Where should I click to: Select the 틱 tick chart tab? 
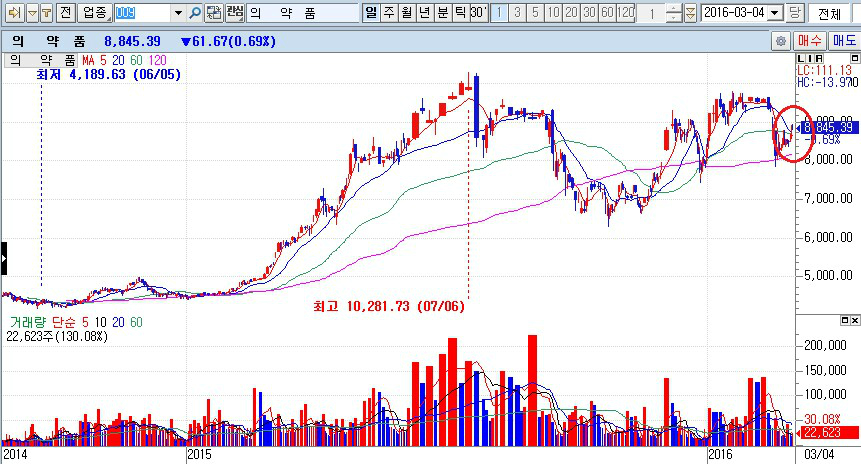click(459, 13)
